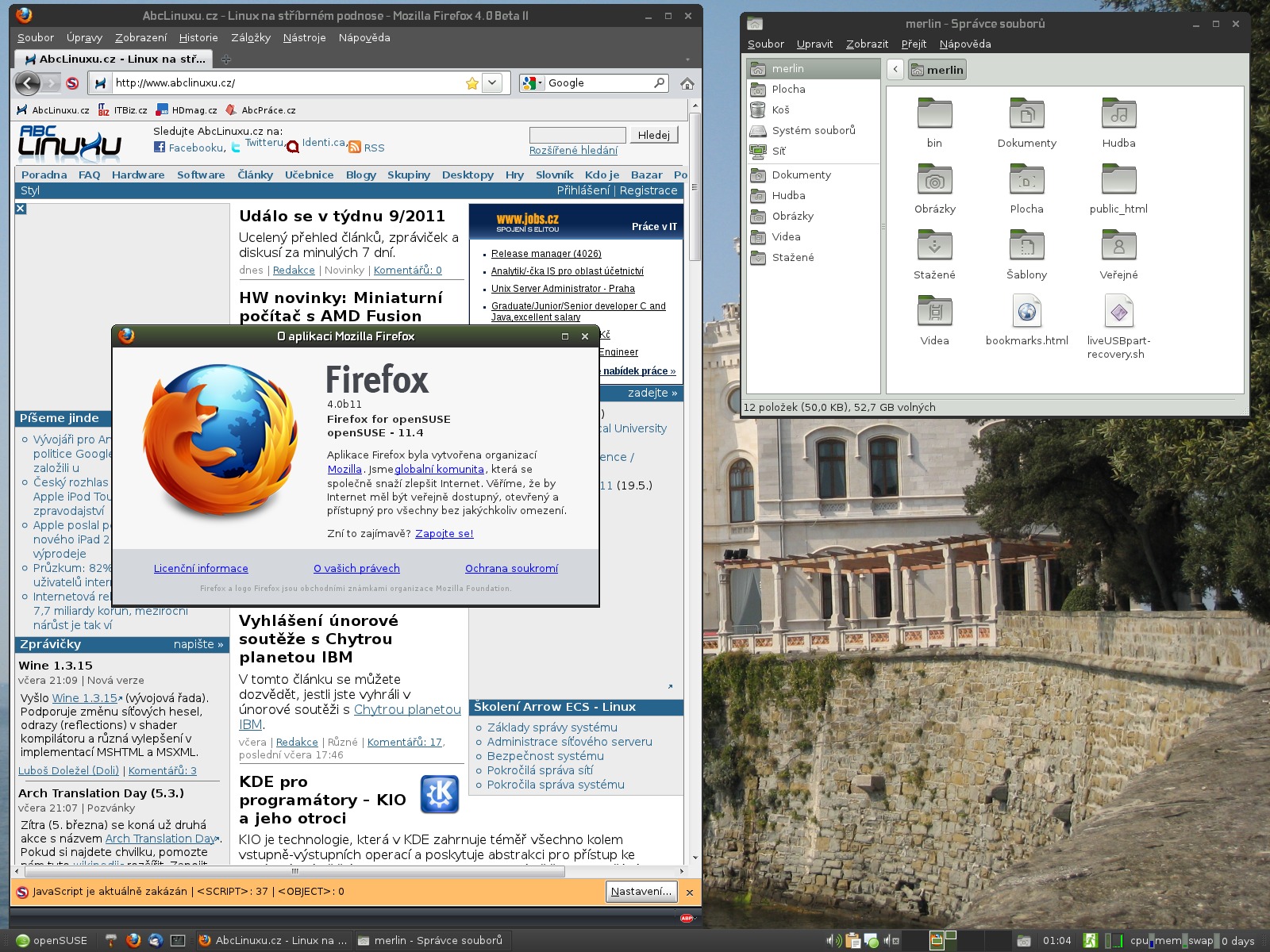
Task: Open the Záložky menu in Firefox
Action: tap(250, 37)
